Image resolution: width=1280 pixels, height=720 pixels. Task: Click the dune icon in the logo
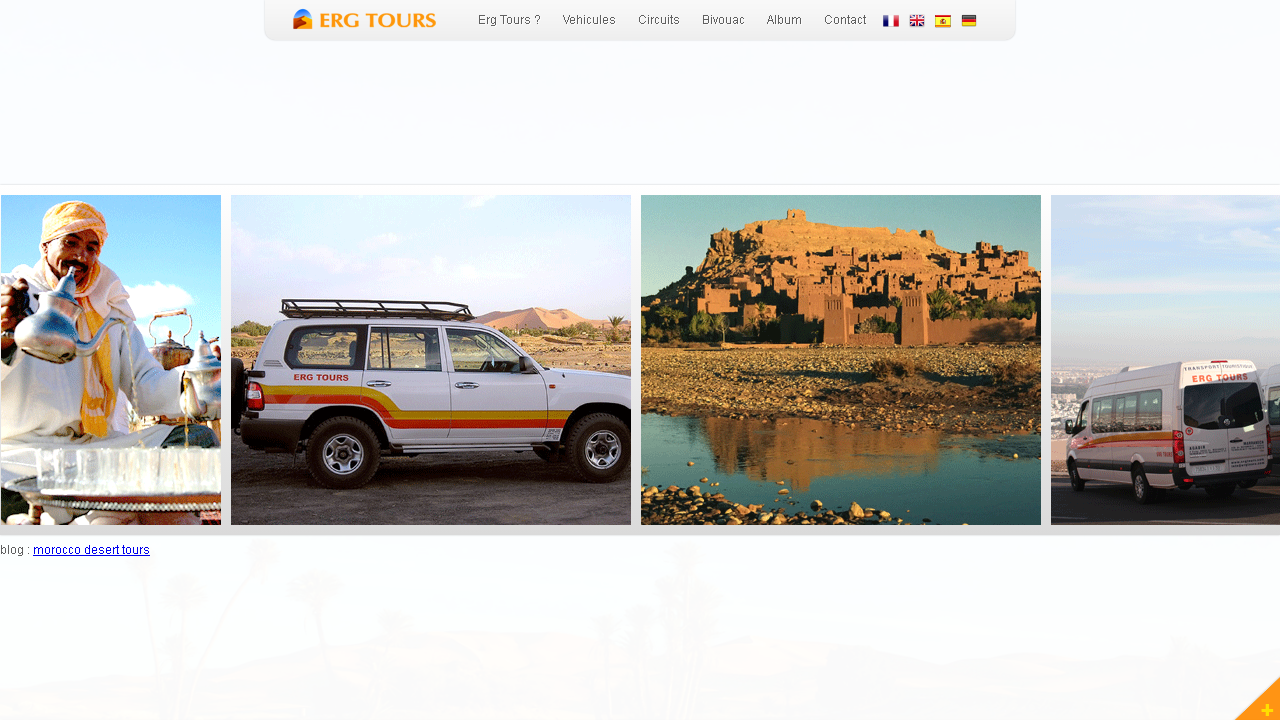tap(303, 19)
